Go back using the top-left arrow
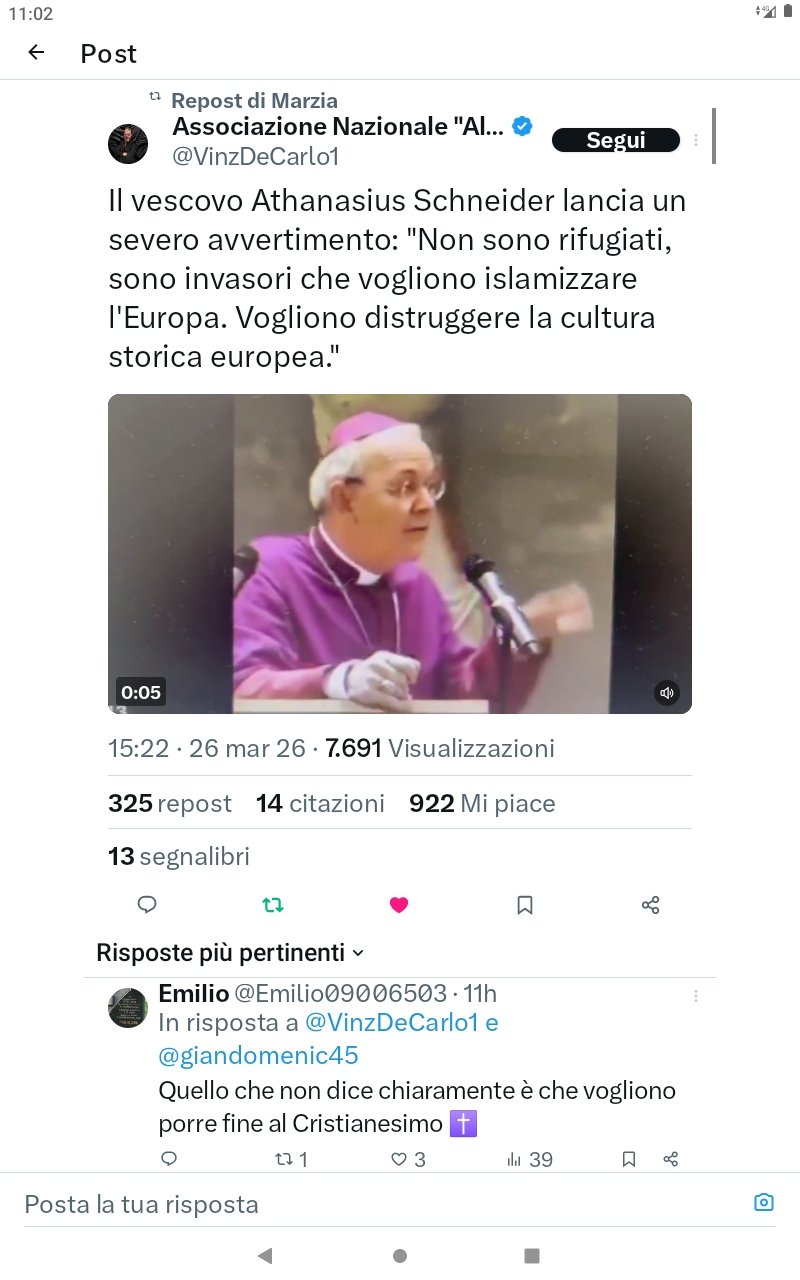The height and width of the screenshot is (1280, 800). point(36,53)
